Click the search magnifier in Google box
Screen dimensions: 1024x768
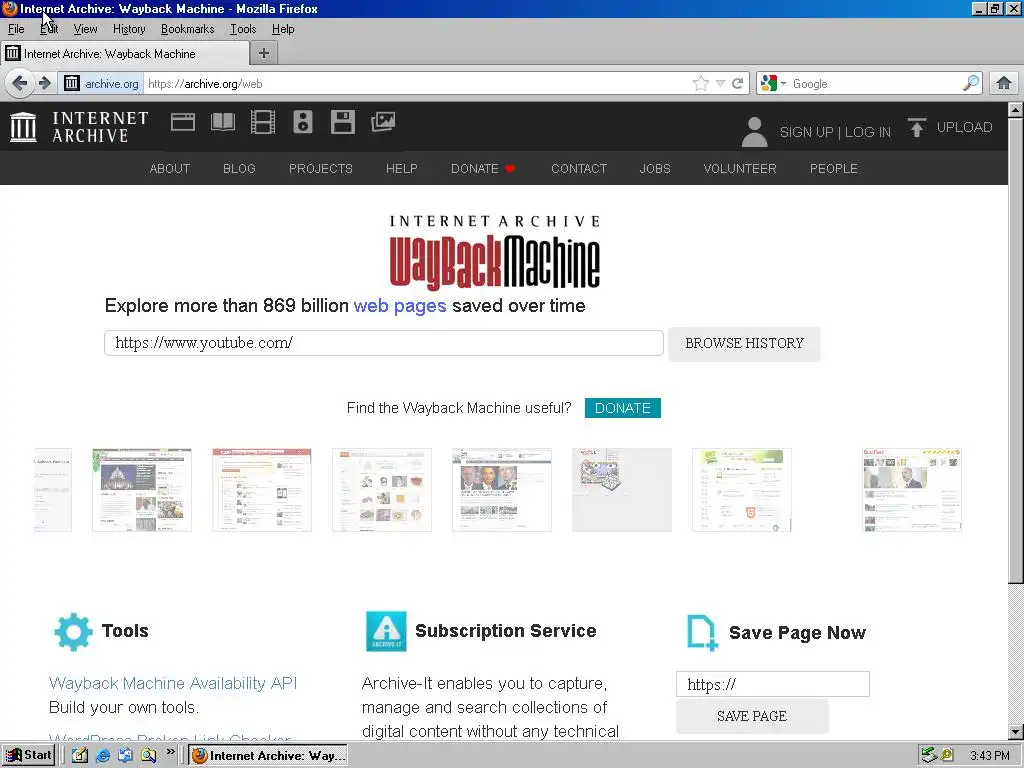(970, 83)
